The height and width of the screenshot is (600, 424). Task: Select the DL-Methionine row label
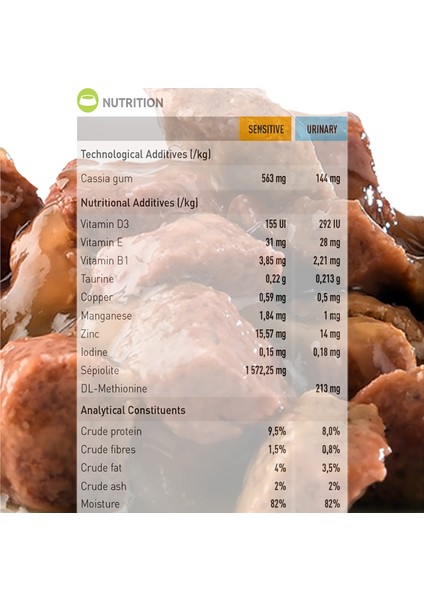114,389
